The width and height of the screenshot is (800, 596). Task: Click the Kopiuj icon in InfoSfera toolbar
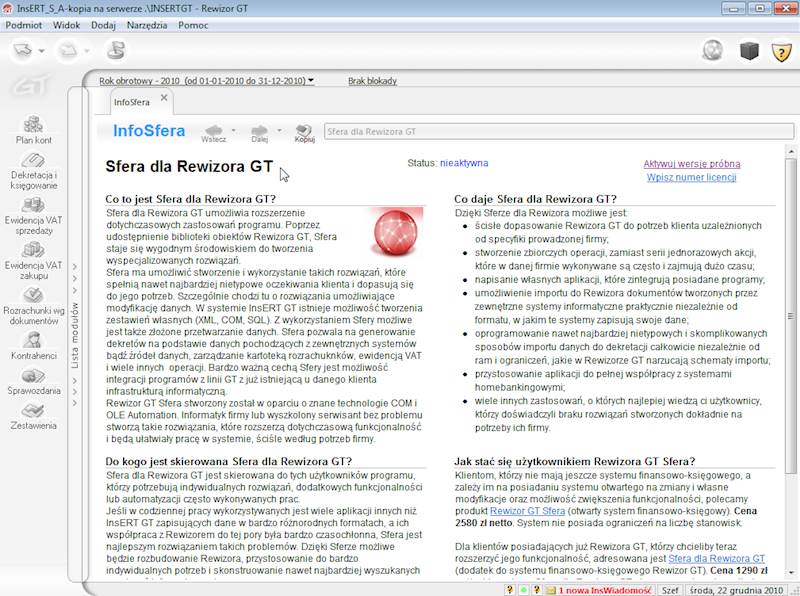305,131
